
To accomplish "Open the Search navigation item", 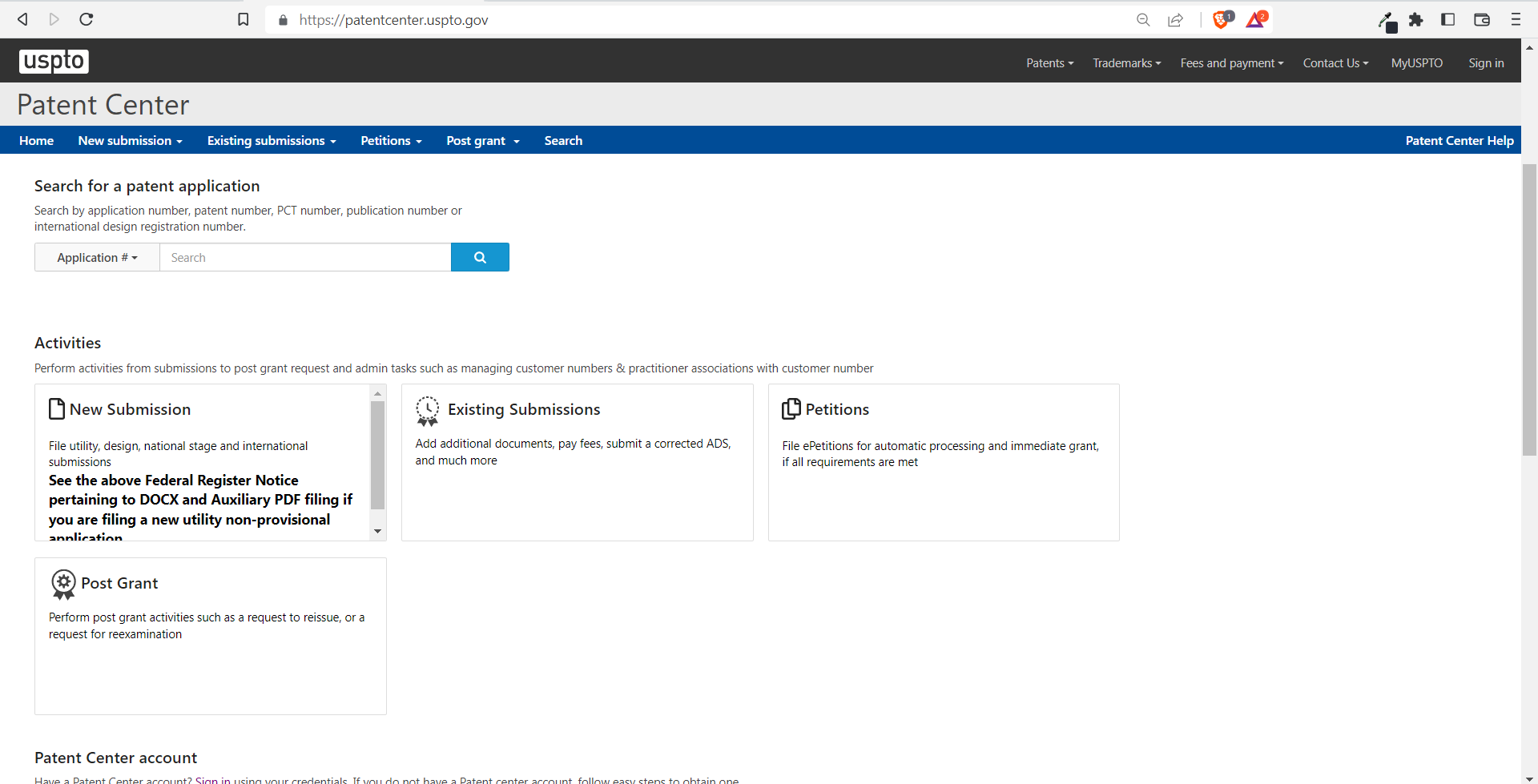I will [x=563, y=140].
